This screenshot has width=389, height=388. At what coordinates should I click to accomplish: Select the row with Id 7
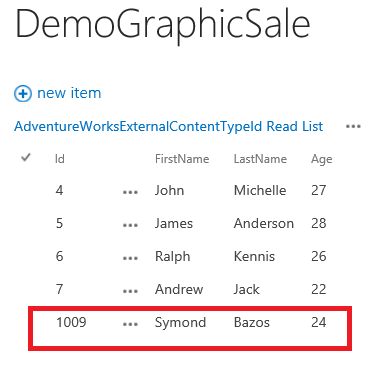190,289
